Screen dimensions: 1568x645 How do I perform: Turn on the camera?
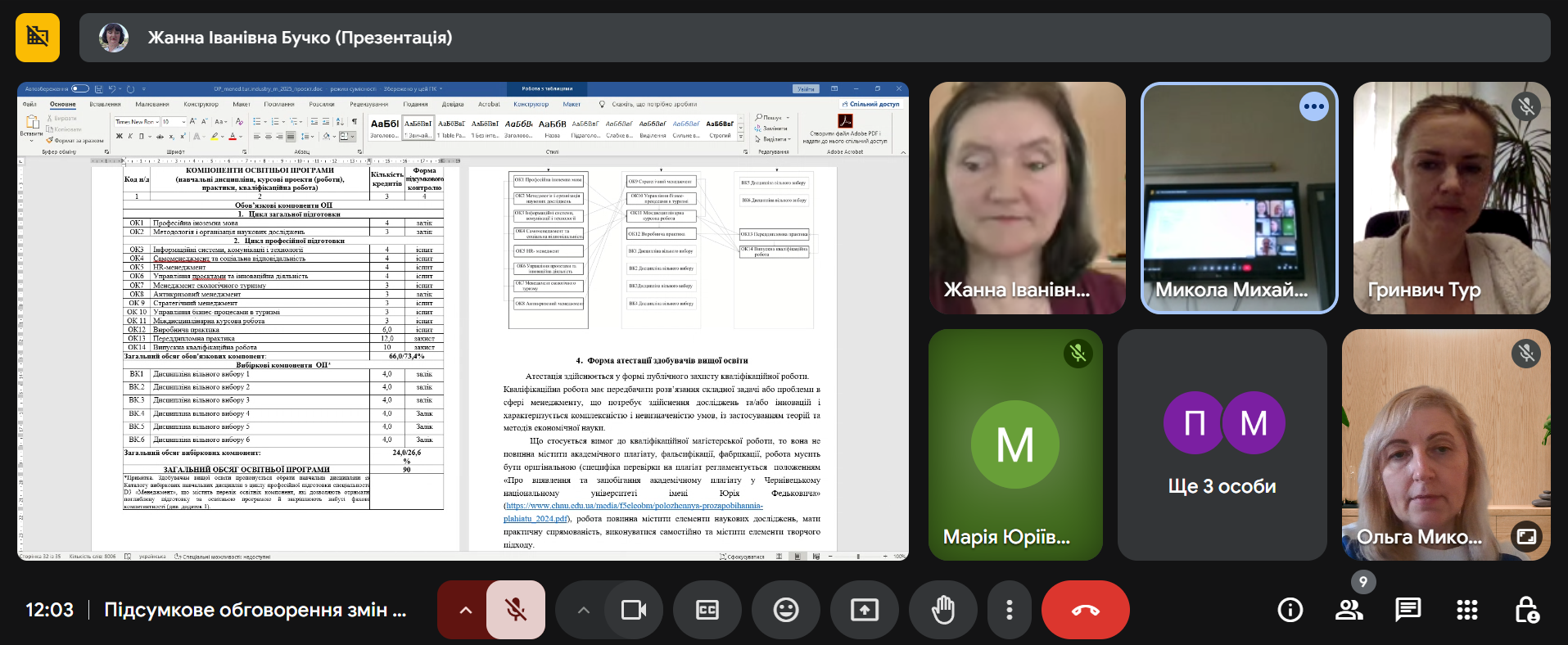coord(634,610)
